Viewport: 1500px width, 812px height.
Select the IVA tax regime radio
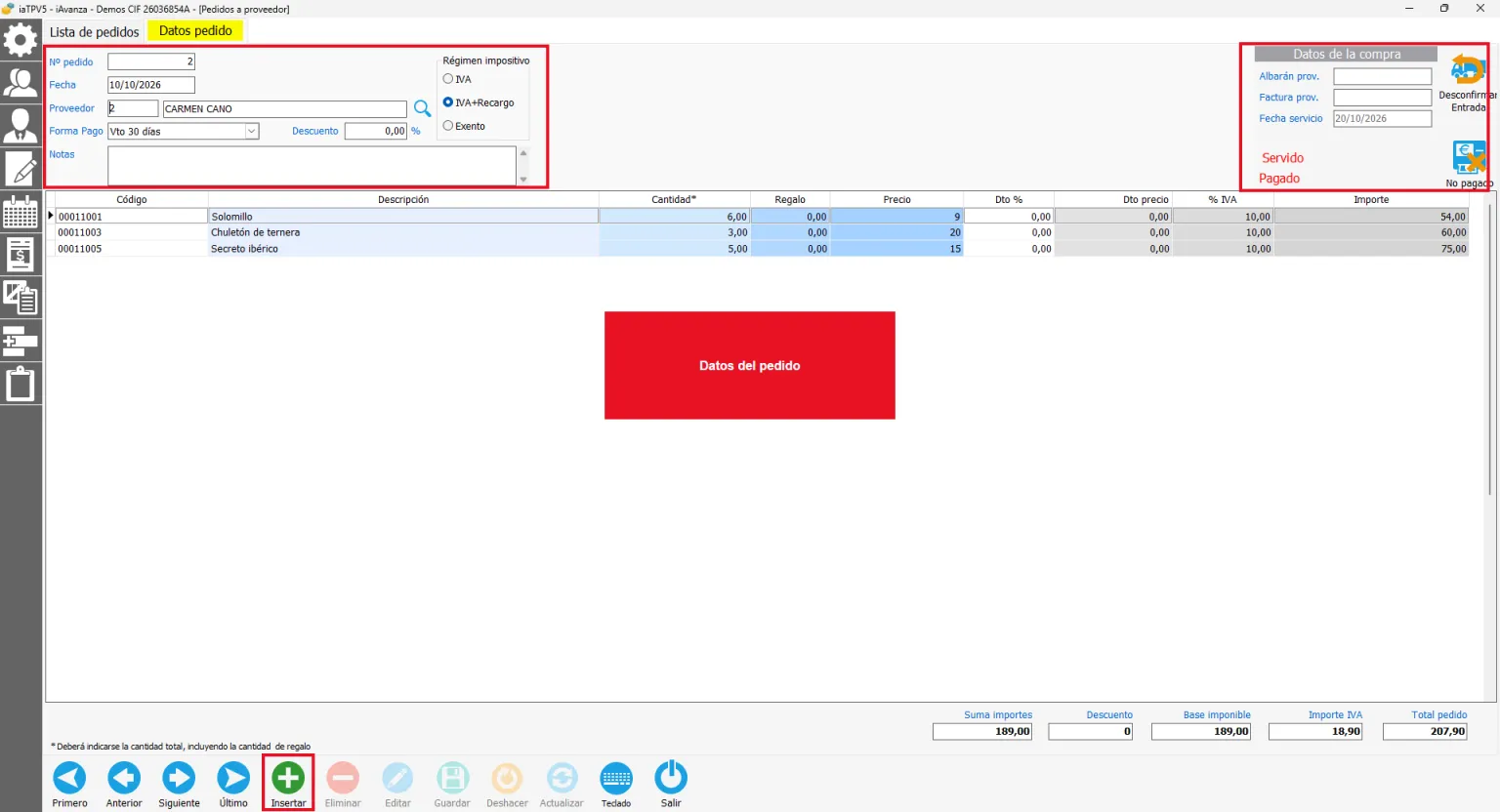tap(448, 79)
